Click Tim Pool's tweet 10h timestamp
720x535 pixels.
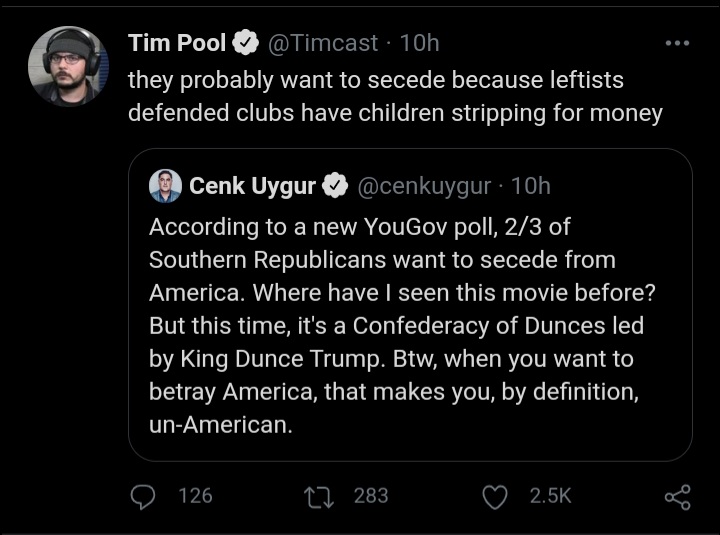[x=420, y=43]
